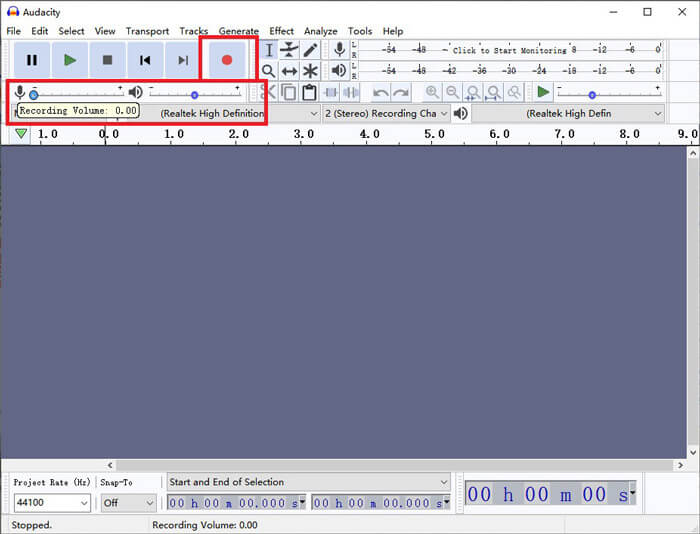Open audio position format arrow
Screen dimensions: 700x534
pos(633,492)
